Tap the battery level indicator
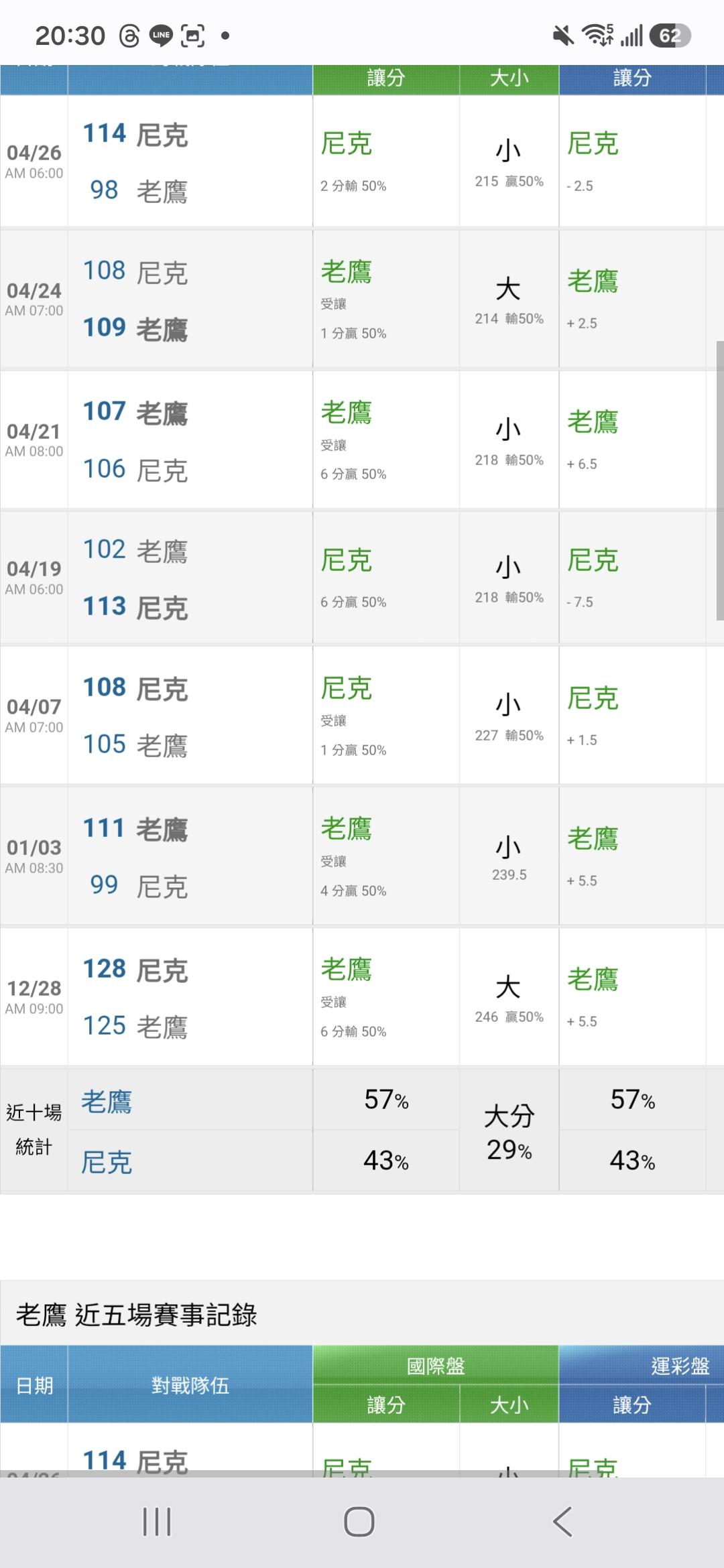This screenshot has height=1568, width=724. click(x=670, y=36)
